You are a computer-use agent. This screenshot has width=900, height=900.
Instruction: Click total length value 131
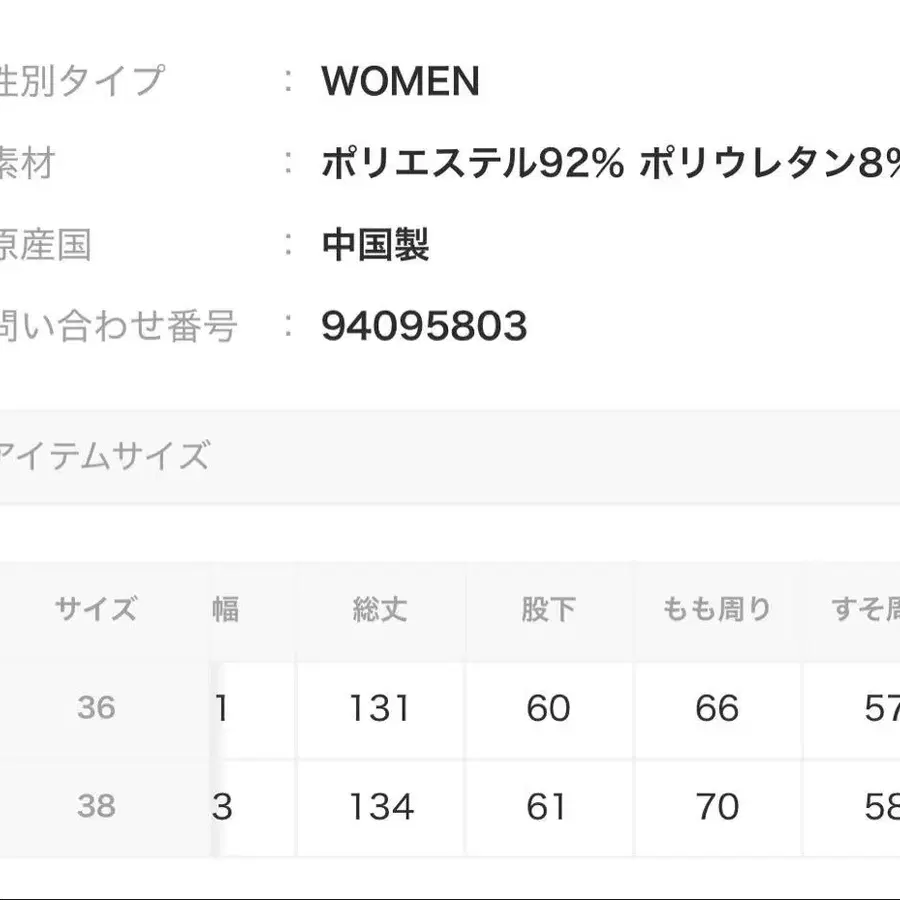[380, 709]
